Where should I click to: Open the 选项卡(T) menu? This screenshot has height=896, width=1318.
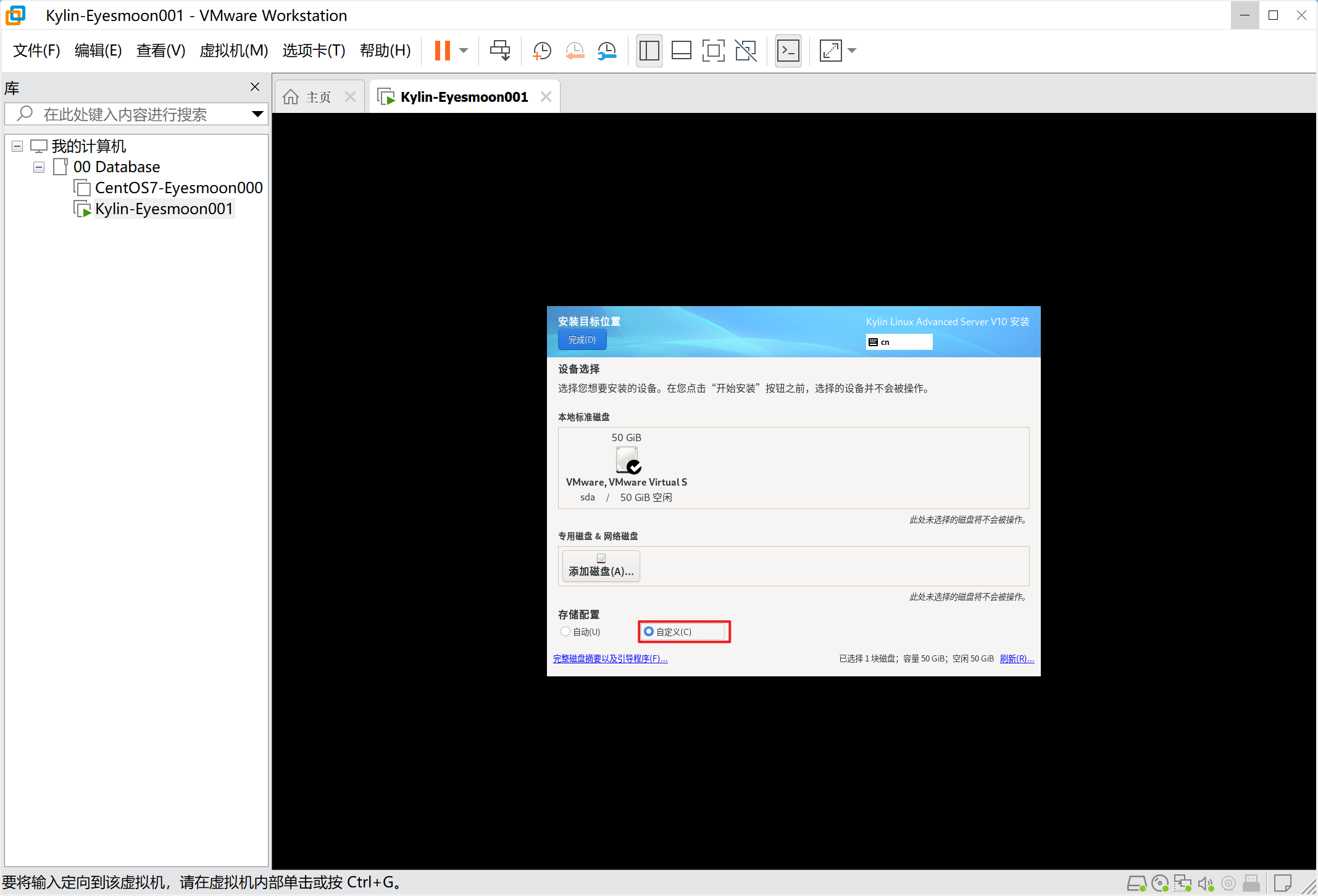pos(314,51)
